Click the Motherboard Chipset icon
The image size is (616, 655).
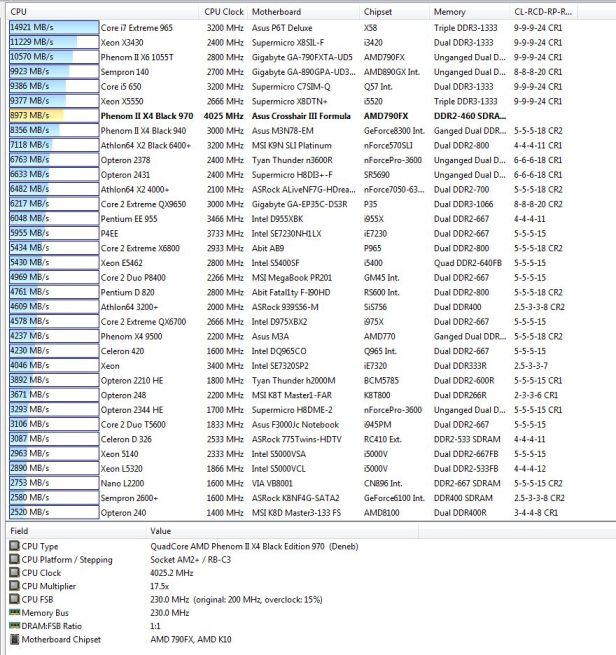click(15, 639)
